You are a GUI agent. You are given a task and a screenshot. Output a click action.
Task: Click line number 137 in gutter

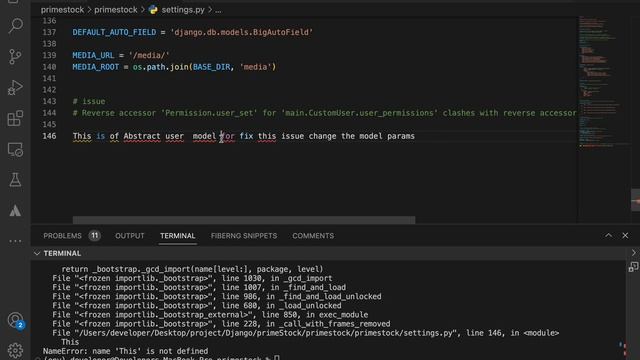pos(49,32)
